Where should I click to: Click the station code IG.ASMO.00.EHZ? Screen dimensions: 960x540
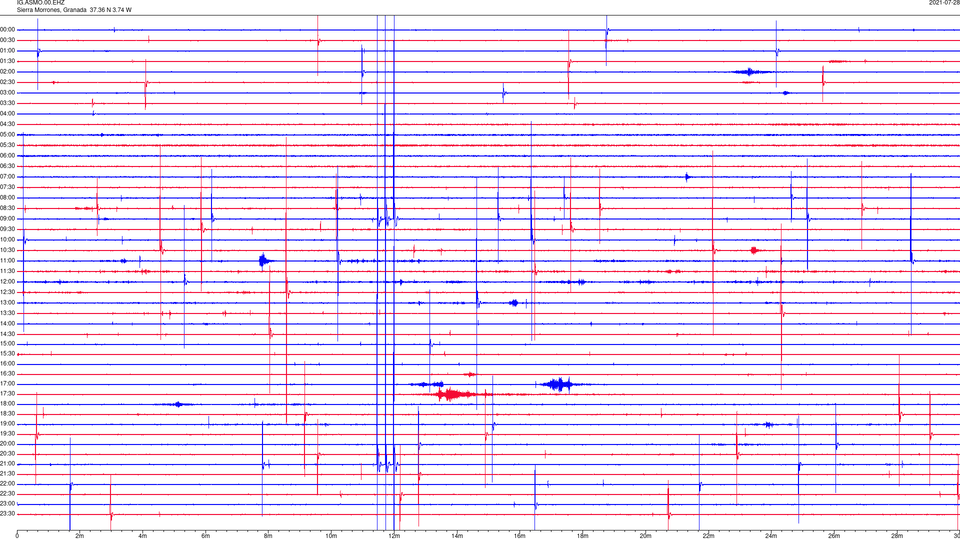coord(40,2)
